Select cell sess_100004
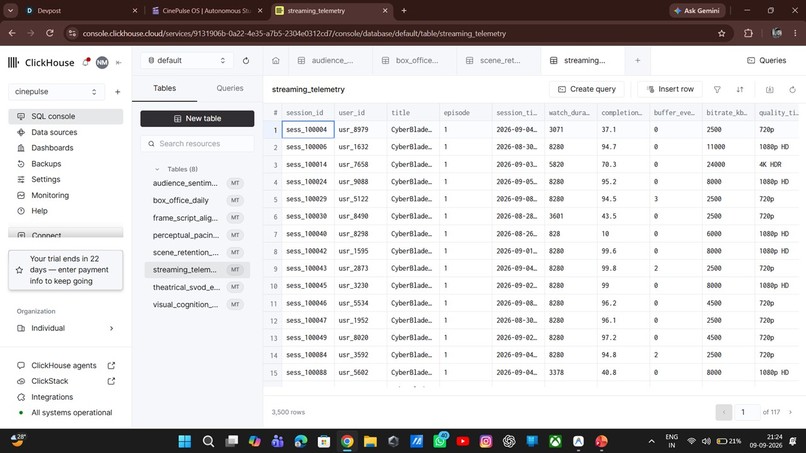Image resolution: width=806 pixels, height=453 pixels. (x=308, y=130)
